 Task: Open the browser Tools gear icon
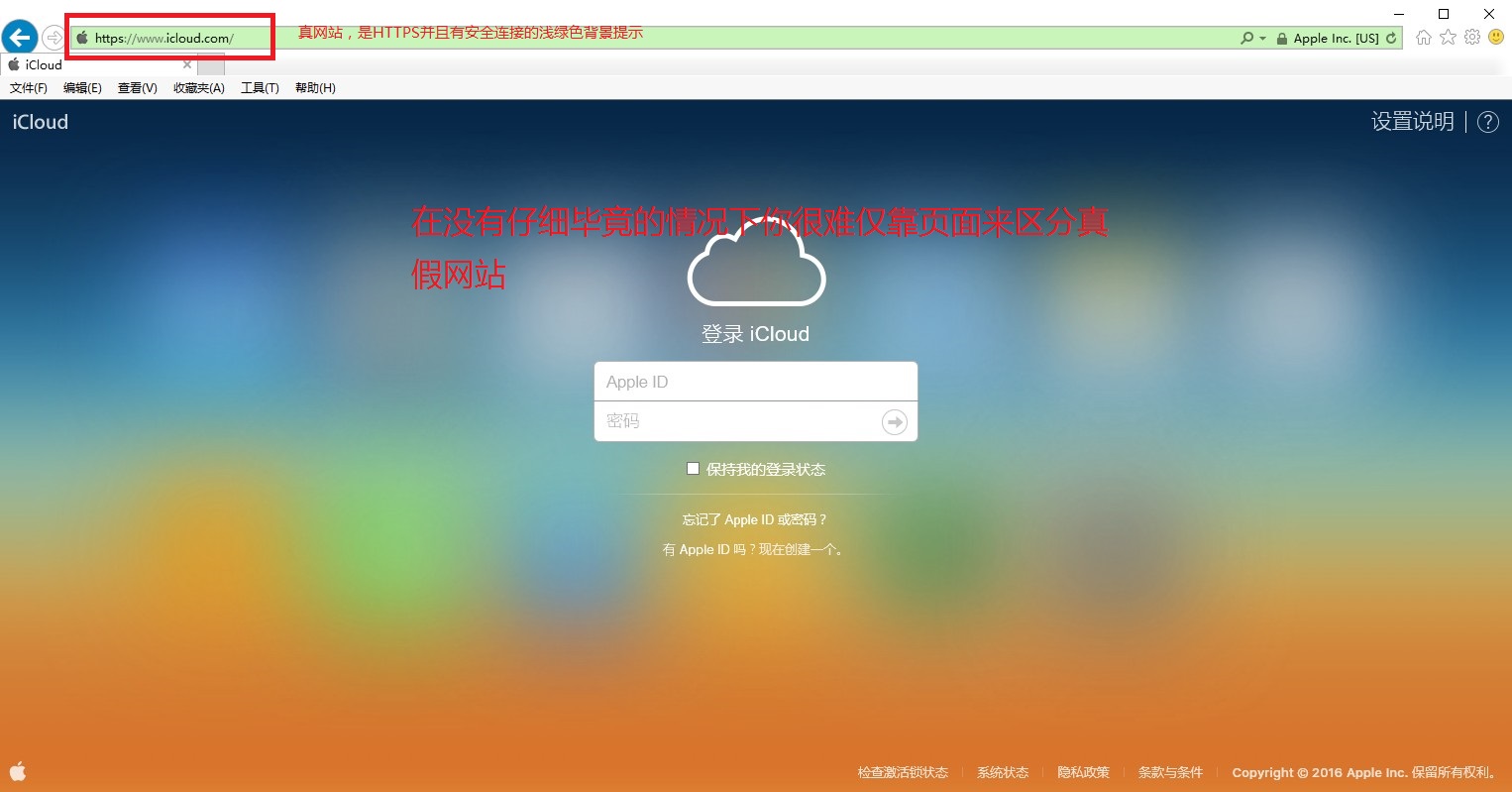(1472, 38)
